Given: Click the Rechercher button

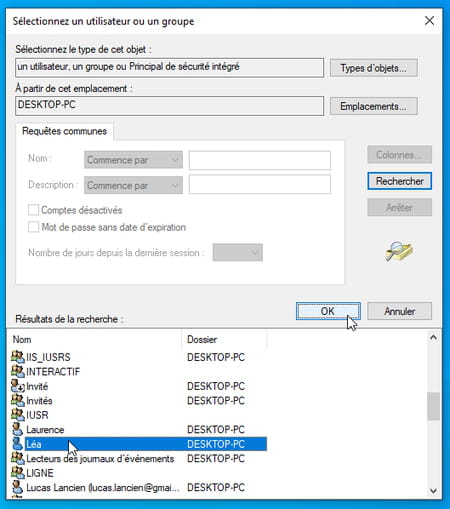Looking at the screenshot, I should point(400,181).
